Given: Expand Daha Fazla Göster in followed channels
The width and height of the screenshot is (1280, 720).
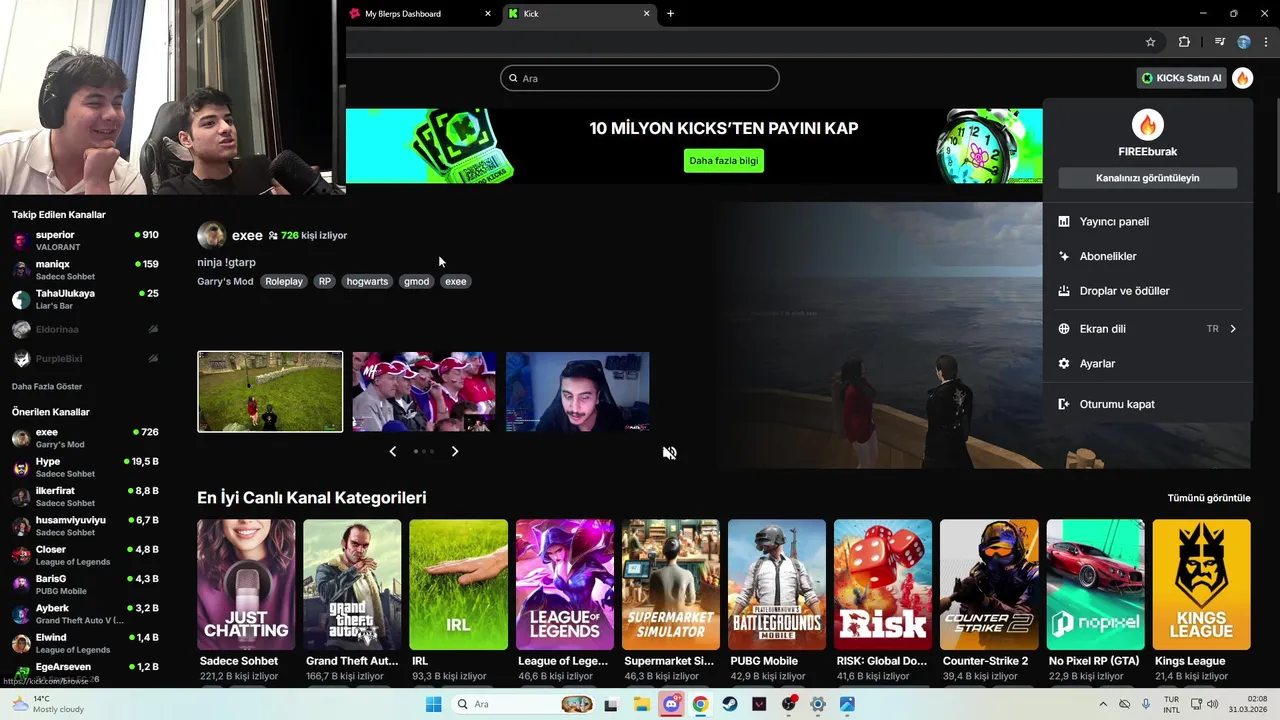Looking at the screenshot, I should 47,386.
